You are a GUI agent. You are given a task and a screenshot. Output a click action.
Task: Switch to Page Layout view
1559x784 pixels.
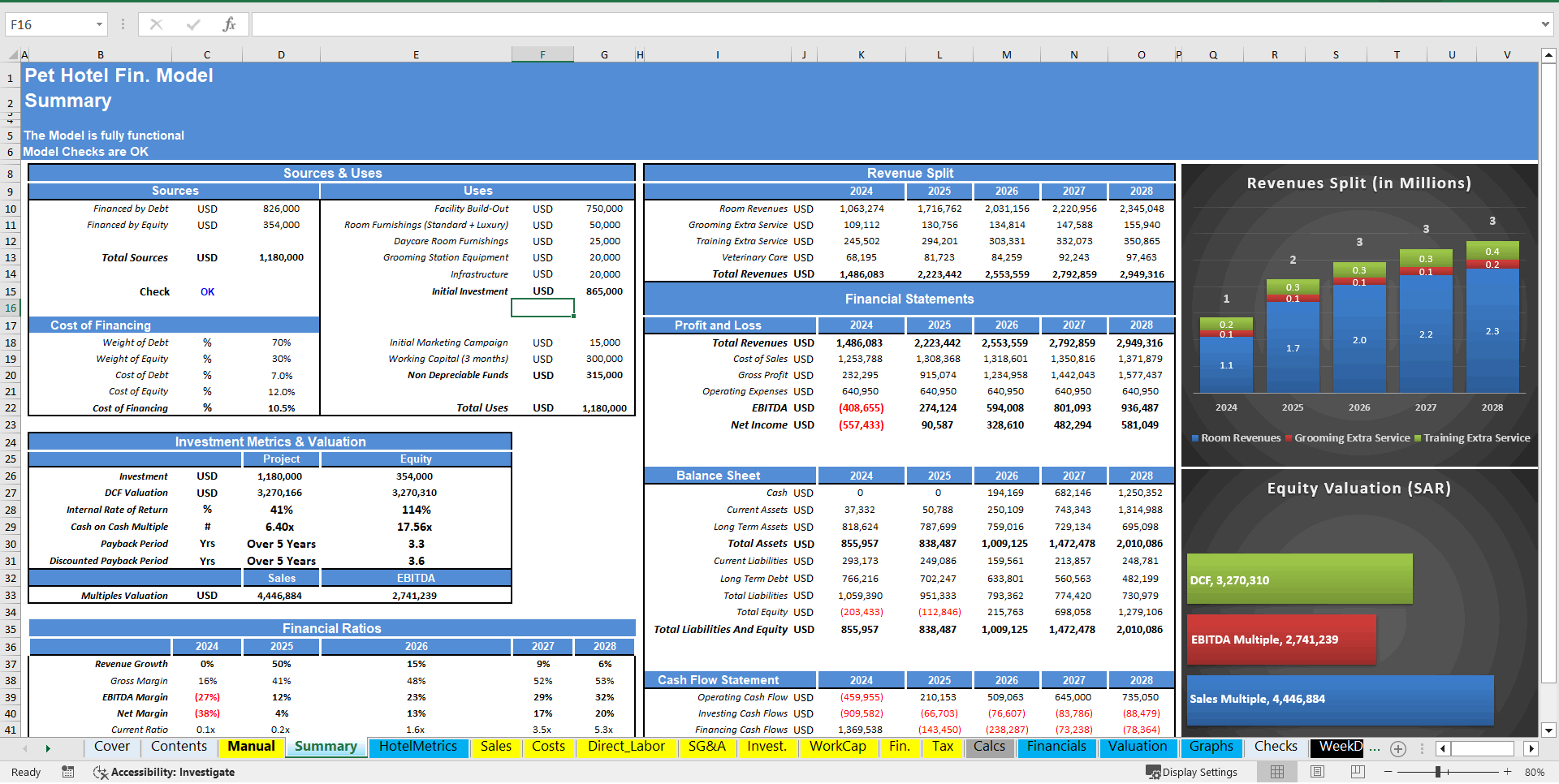coord(1317,772)
